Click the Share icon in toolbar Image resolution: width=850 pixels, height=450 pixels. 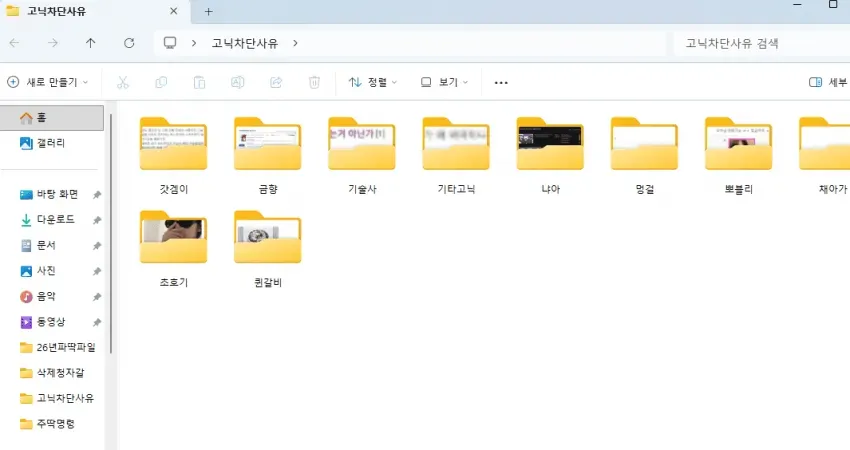click(276, 82)
